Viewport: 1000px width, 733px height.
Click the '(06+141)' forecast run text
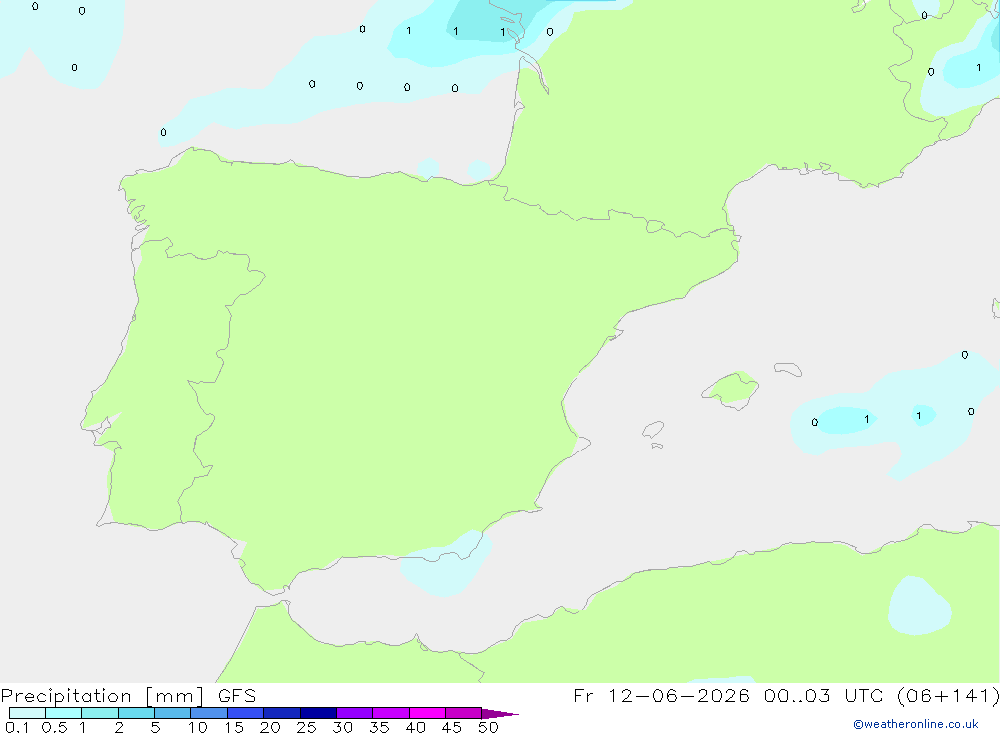pos(948,695)
